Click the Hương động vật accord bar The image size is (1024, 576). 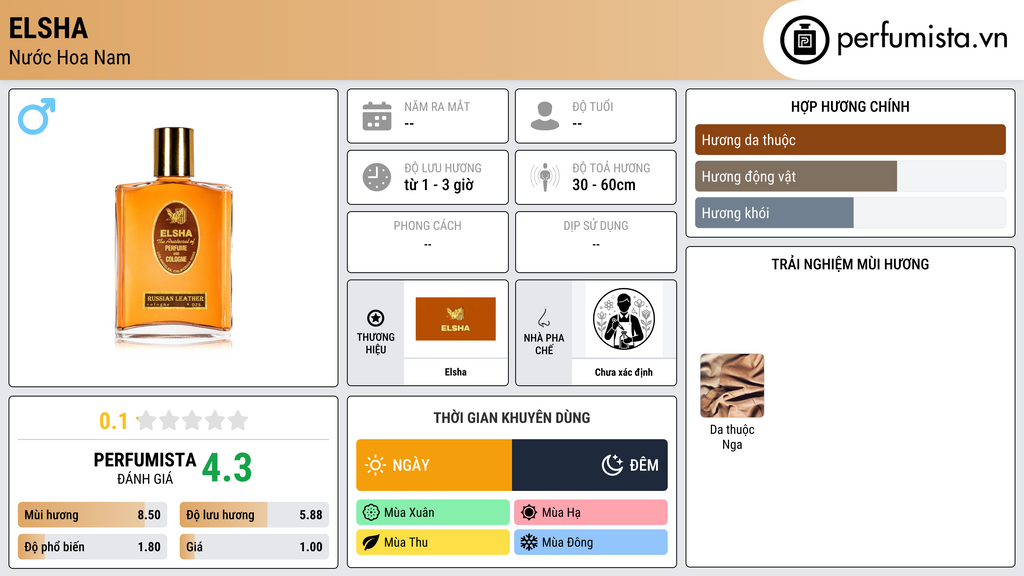tap(850, 176)
